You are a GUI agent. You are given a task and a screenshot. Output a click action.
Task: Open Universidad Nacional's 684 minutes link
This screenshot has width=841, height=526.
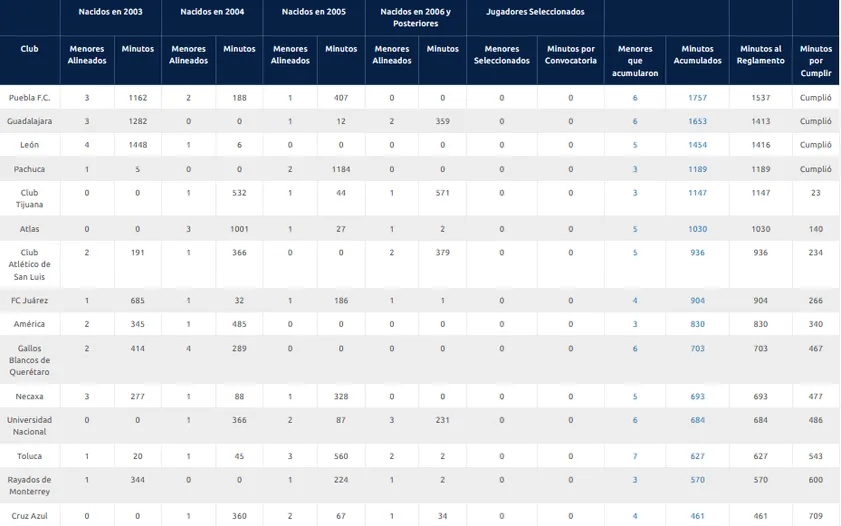(x=697, y=420)
